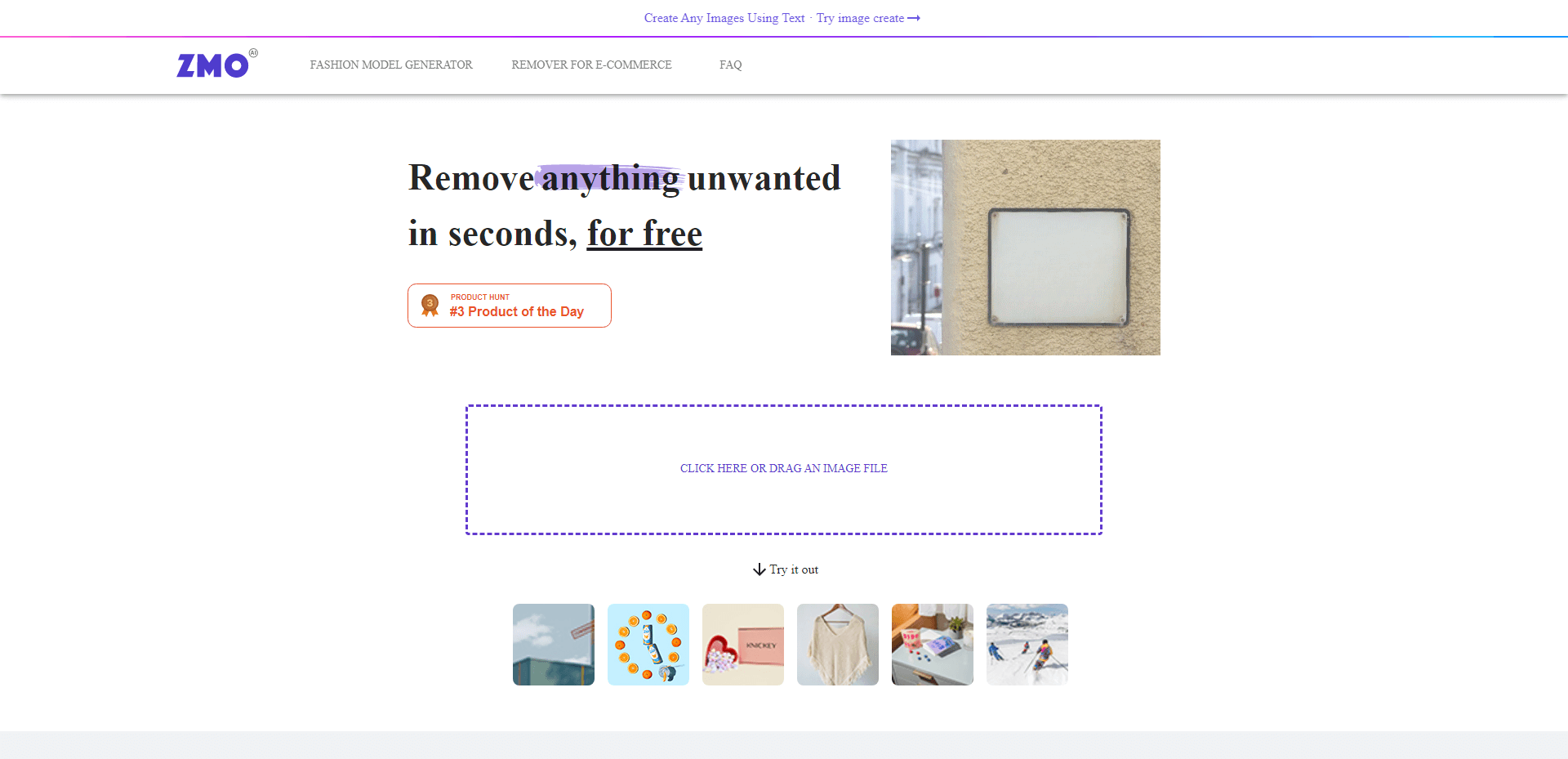
Task: Open Remover for E-Commerce menu item
Action: click(x=591, y=65)
